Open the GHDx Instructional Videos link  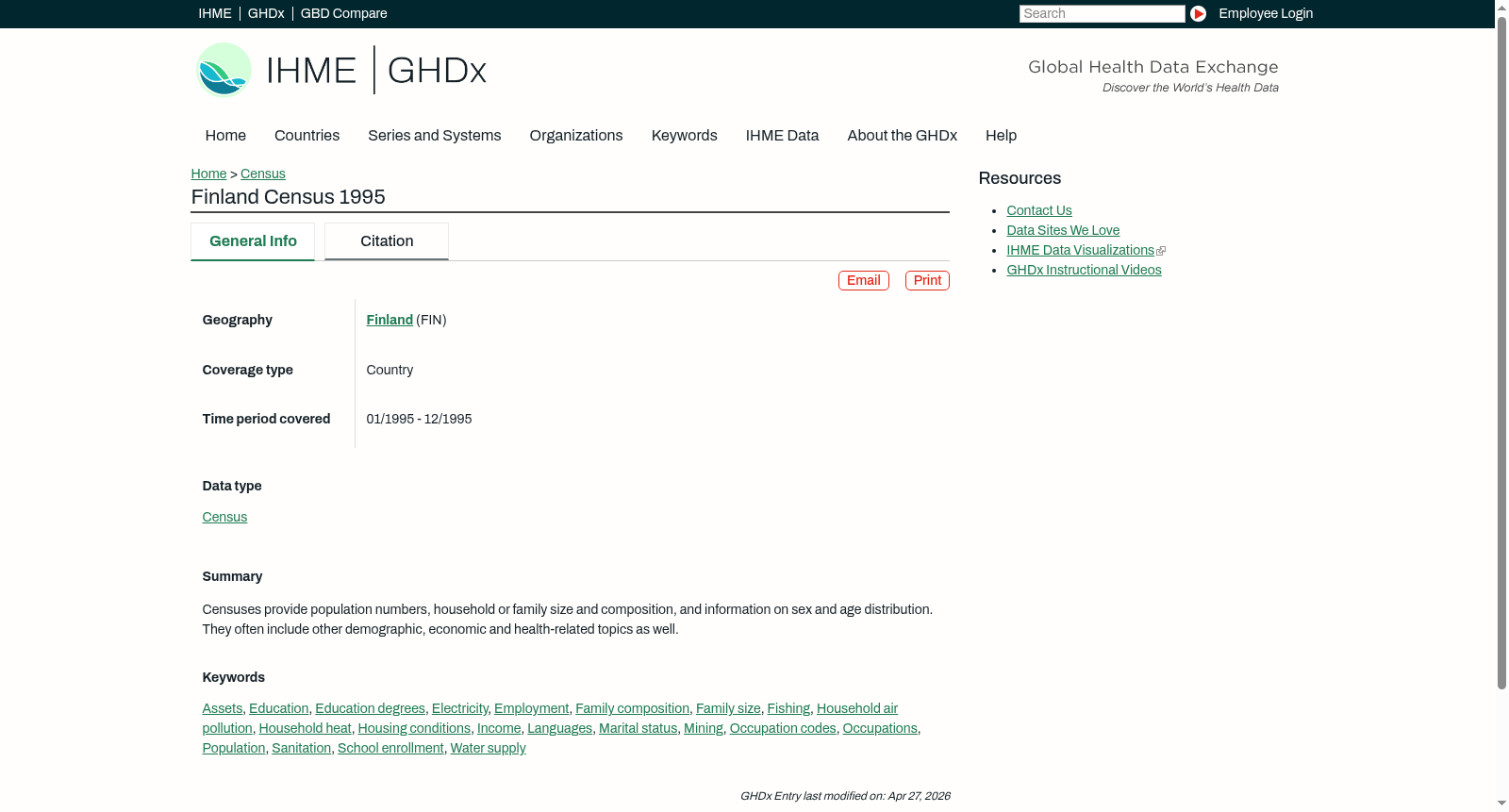coord(1084,271)
